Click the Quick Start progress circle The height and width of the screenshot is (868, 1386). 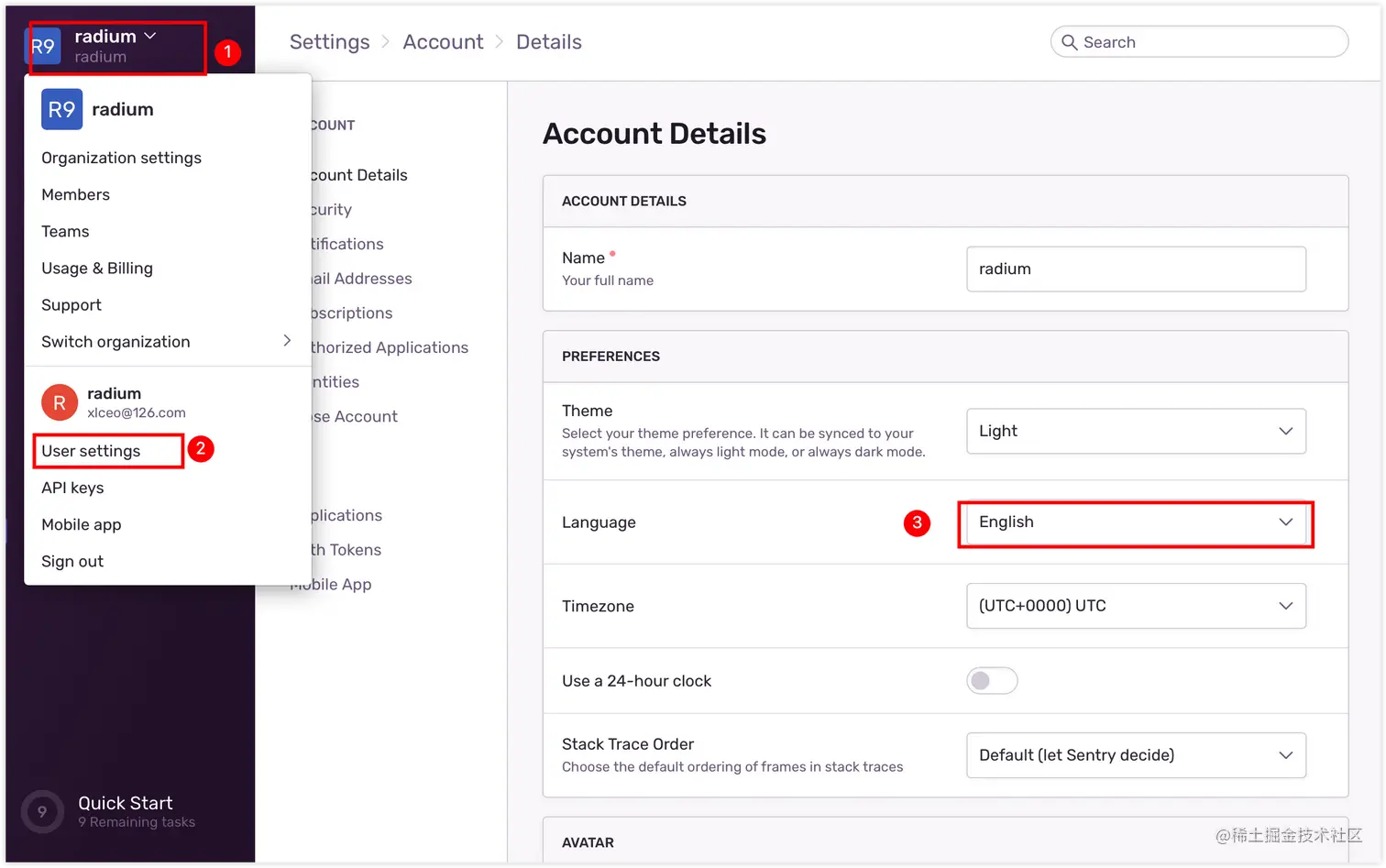(41, 811)
